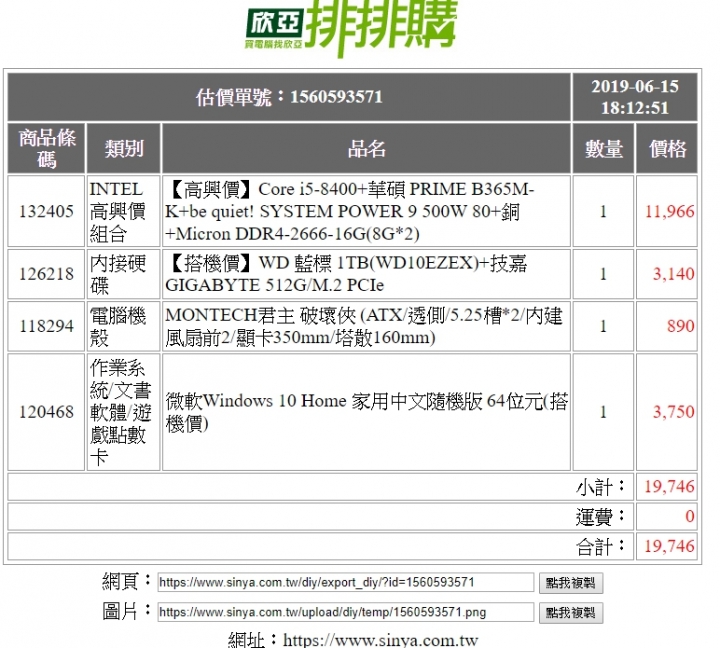720x648 pixels.
Task: Click the 價格 column header
Action: click(x=667, y=148)
